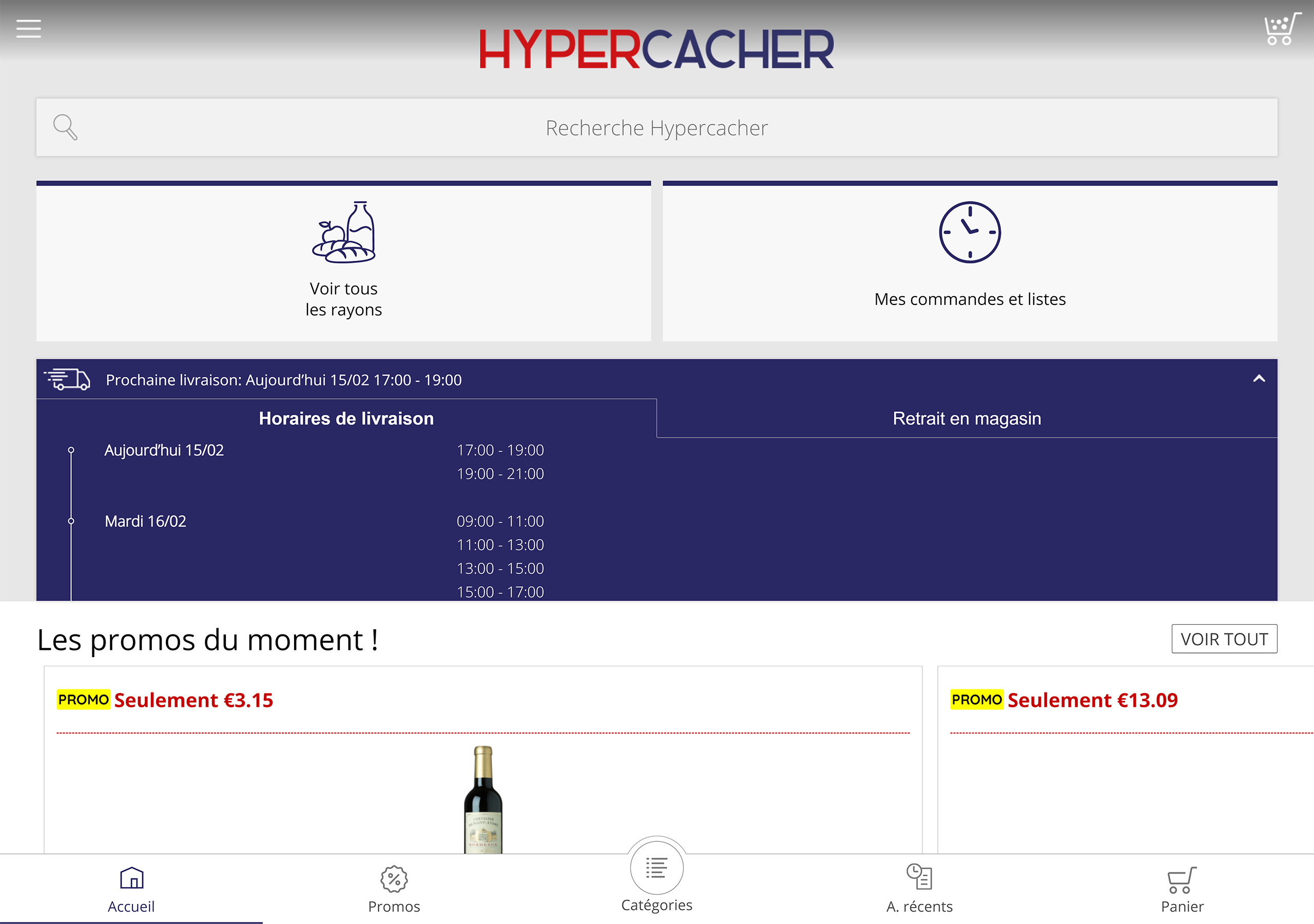Click the VOIR TOUT button
Viewport: 1314px width, 924px height.
pos(1224,638)
